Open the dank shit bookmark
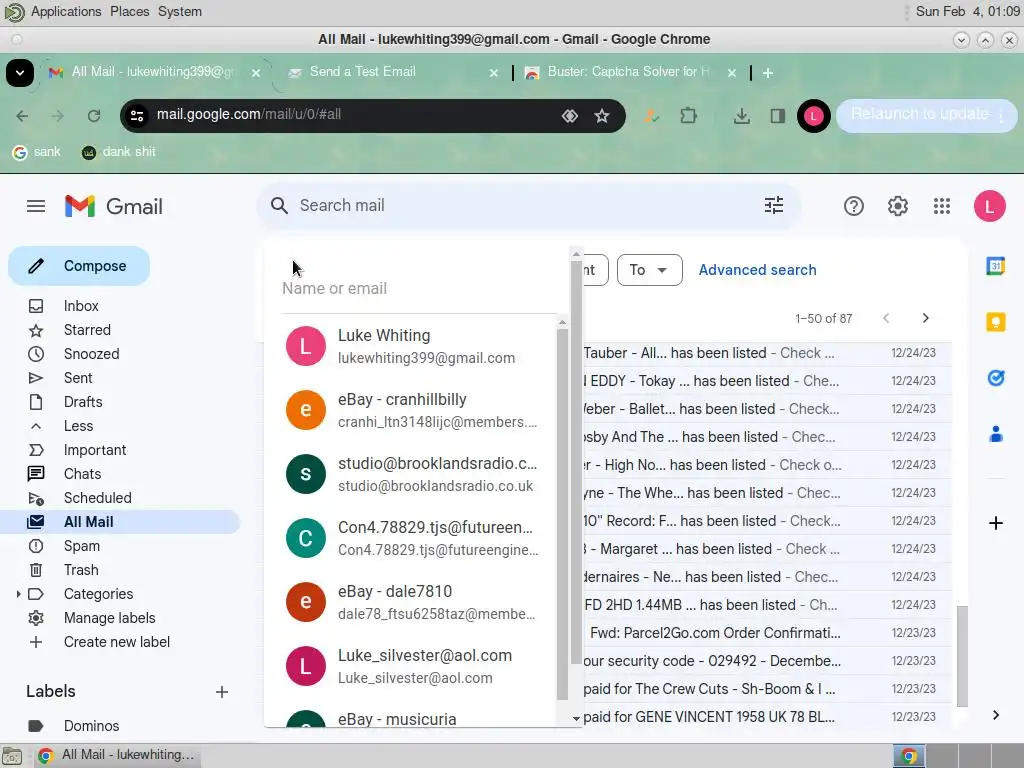Screen dimensions: 1024x768 [119, 152]
